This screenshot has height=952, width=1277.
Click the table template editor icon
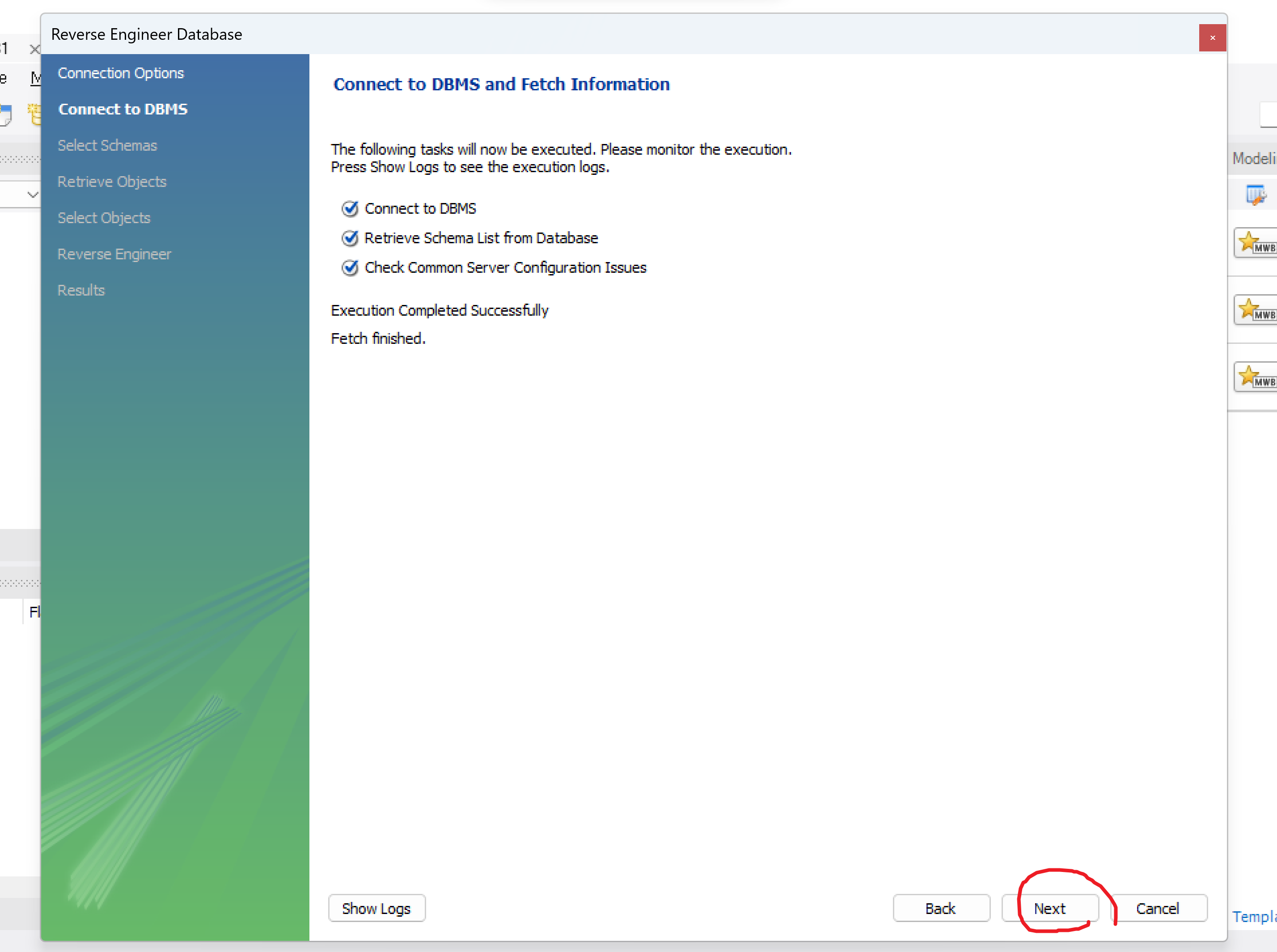(x=1255, y=195)
